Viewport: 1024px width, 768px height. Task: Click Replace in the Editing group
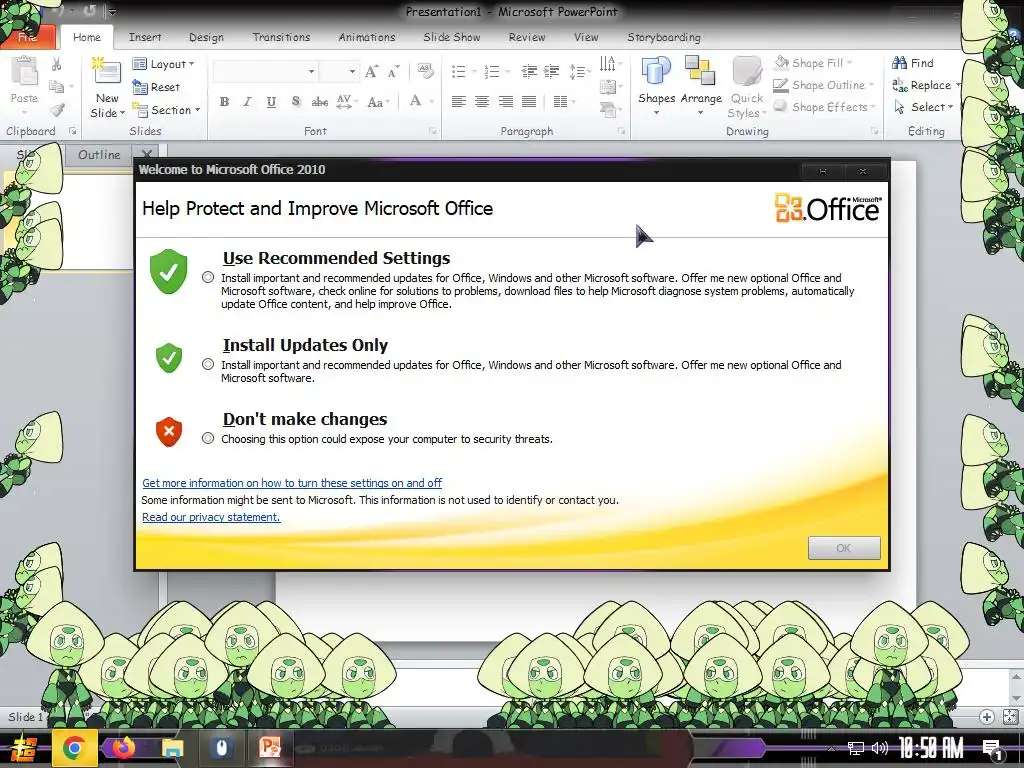click(x=926, y=85)
